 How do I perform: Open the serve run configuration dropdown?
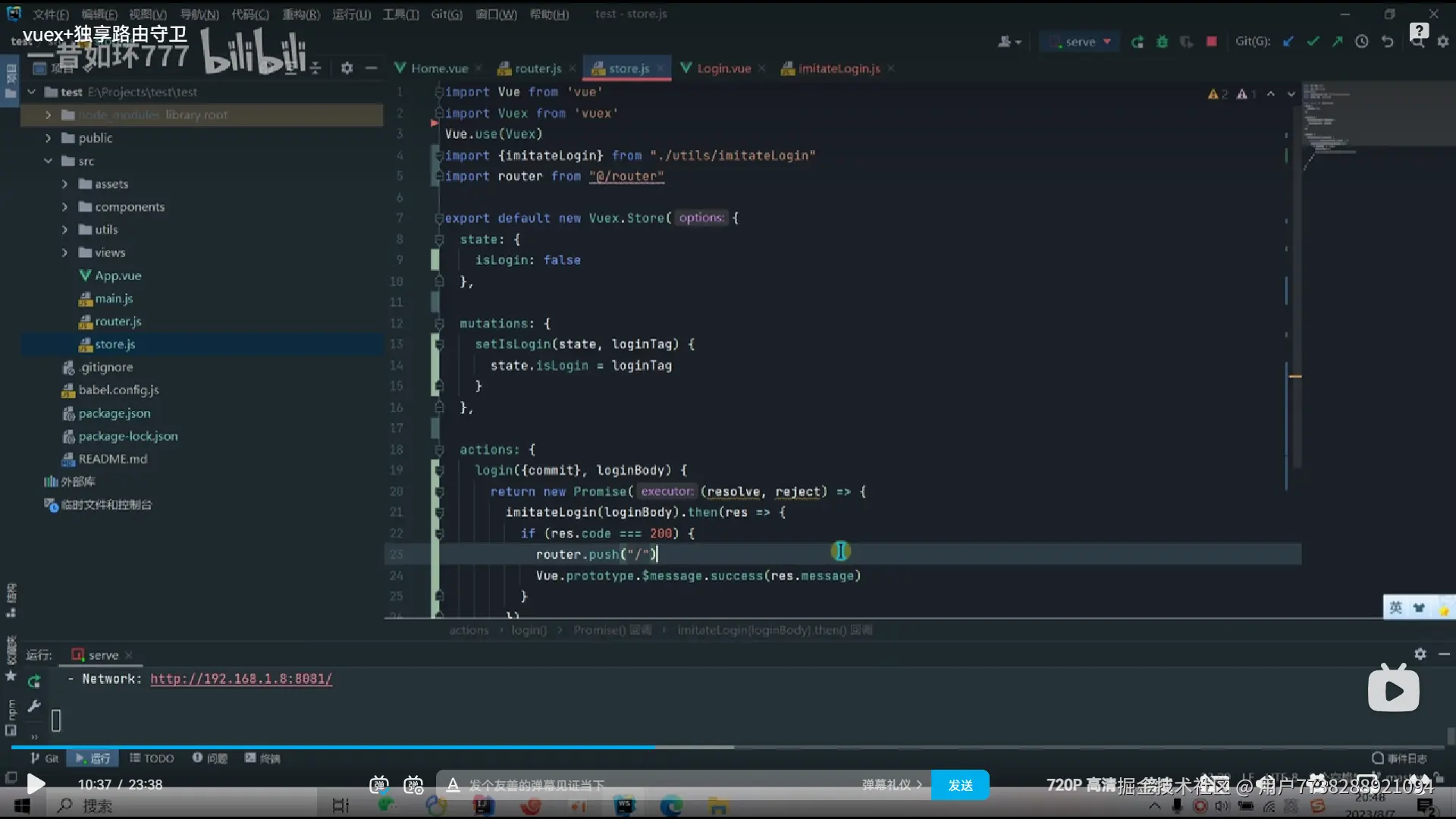[1086, 42]
